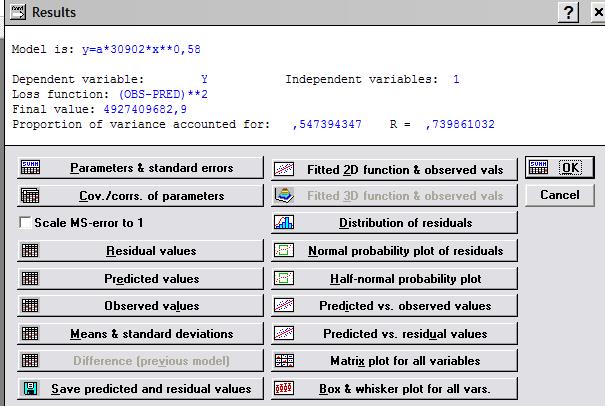Image resolution: width=605 pixels, height=406 pixels.
Task: Display Predicted values table
Action: (x=139, y=279)
